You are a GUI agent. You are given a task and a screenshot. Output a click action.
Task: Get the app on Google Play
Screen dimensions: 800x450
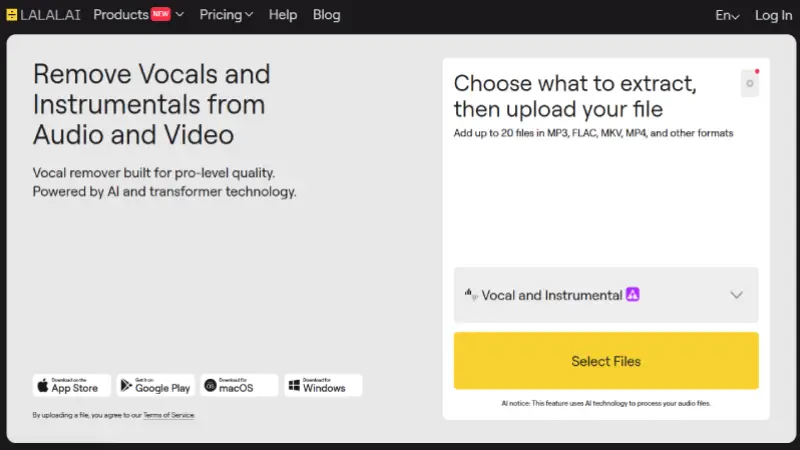(156, 385)
